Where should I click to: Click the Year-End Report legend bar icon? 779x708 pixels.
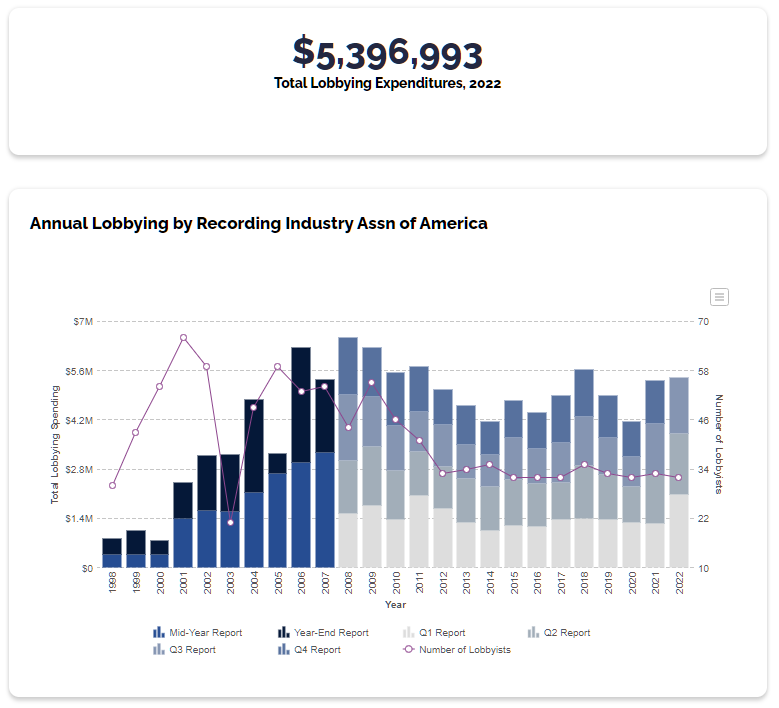pos(283,632)
